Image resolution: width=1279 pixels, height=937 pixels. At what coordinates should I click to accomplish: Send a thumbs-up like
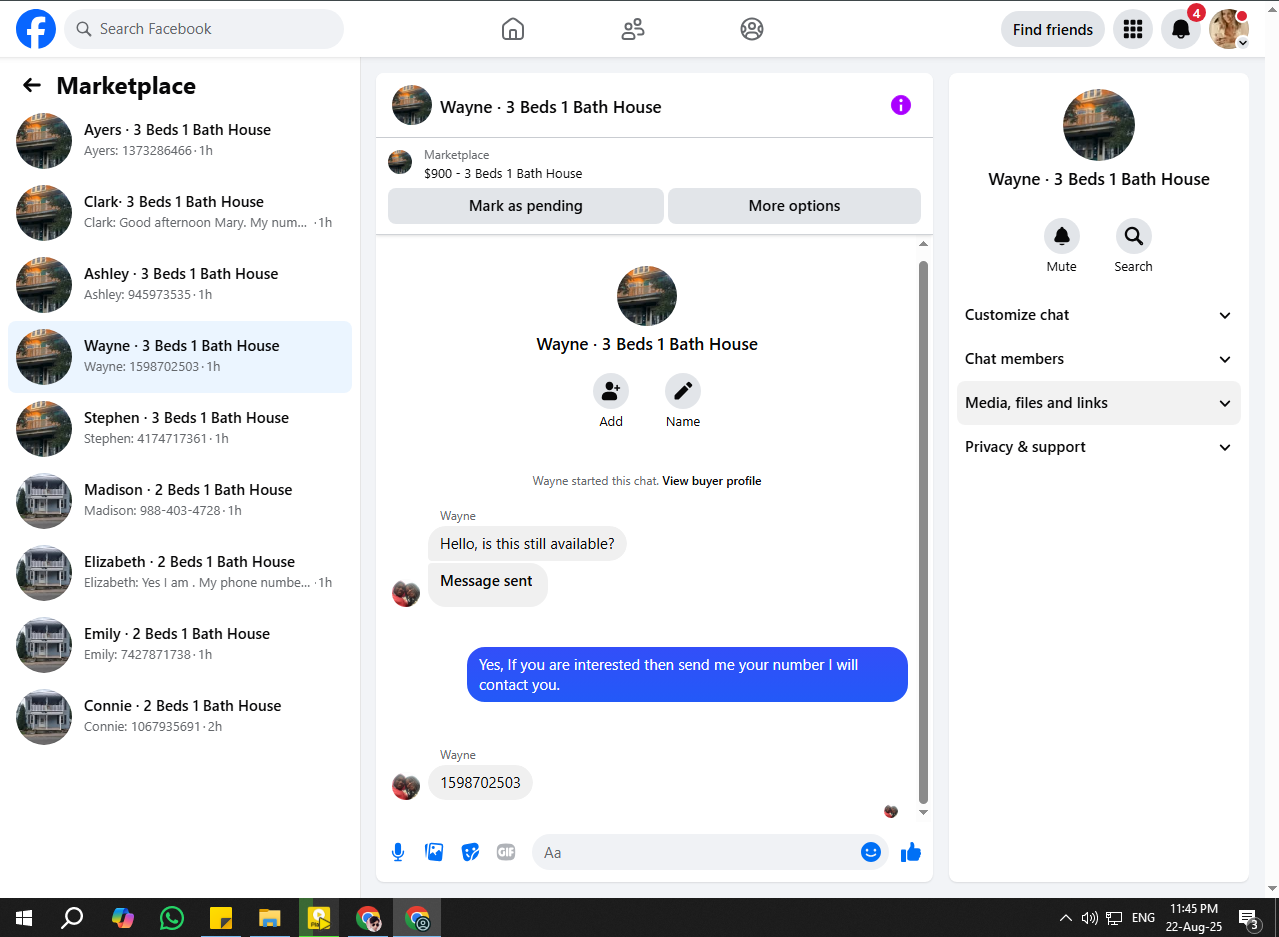[x=911, y=852]
